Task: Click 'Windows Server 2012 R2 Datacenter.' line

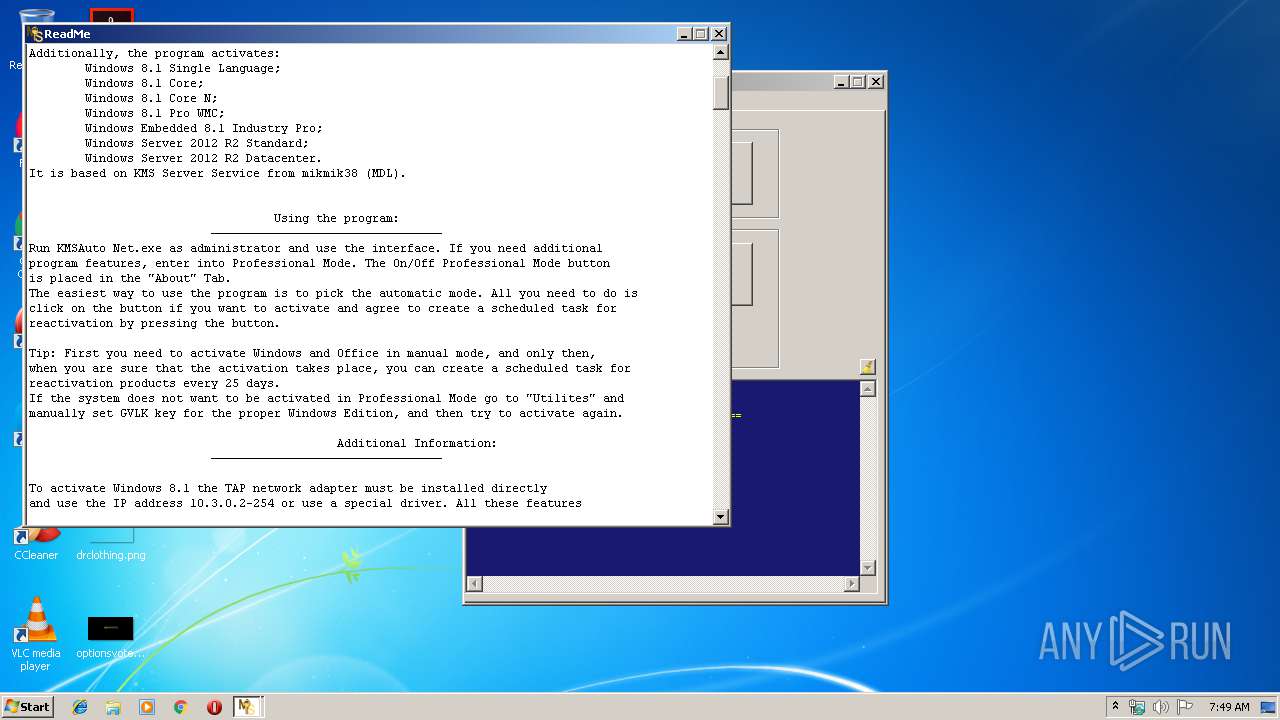Action: click(203, 158)
